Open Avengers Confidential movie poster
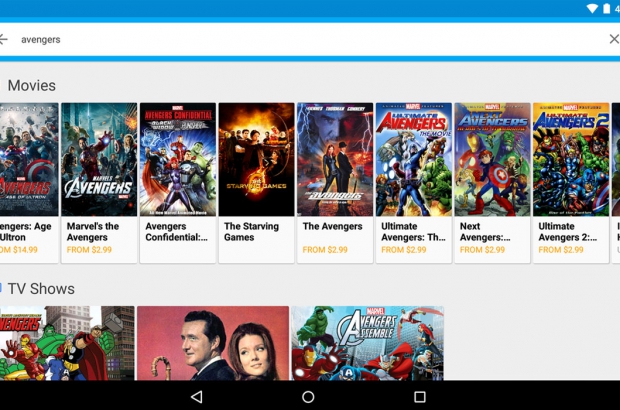 coord(178,159)
